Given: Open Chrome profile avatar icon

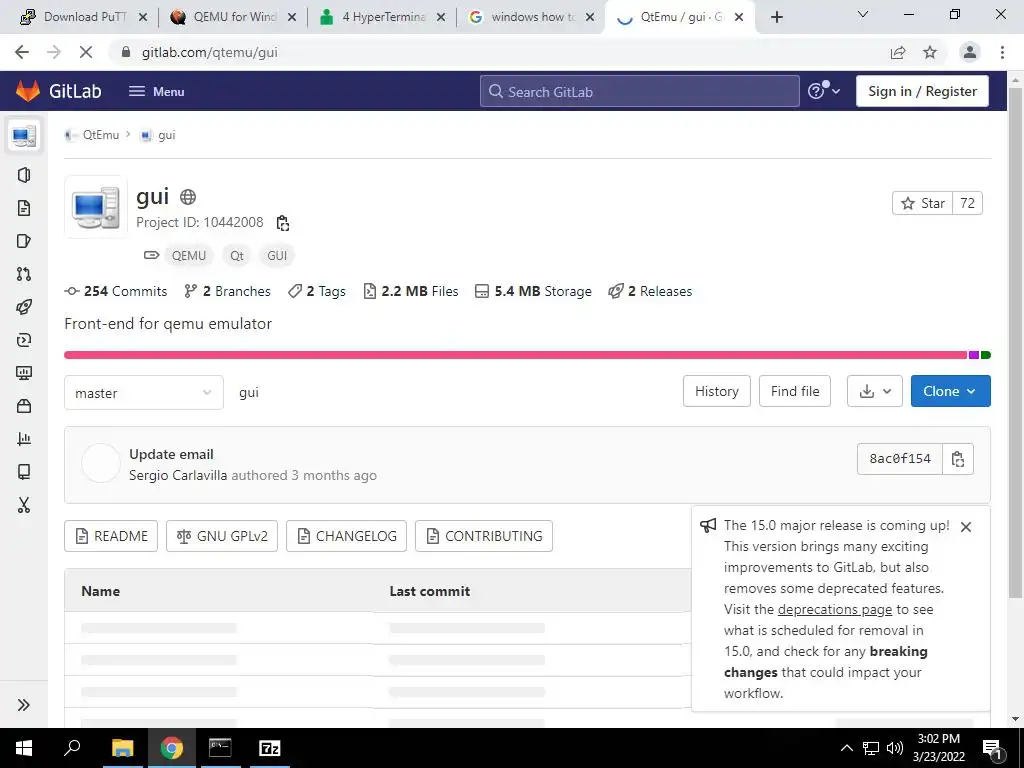Looking at the screenshot, I should [970, 52].
